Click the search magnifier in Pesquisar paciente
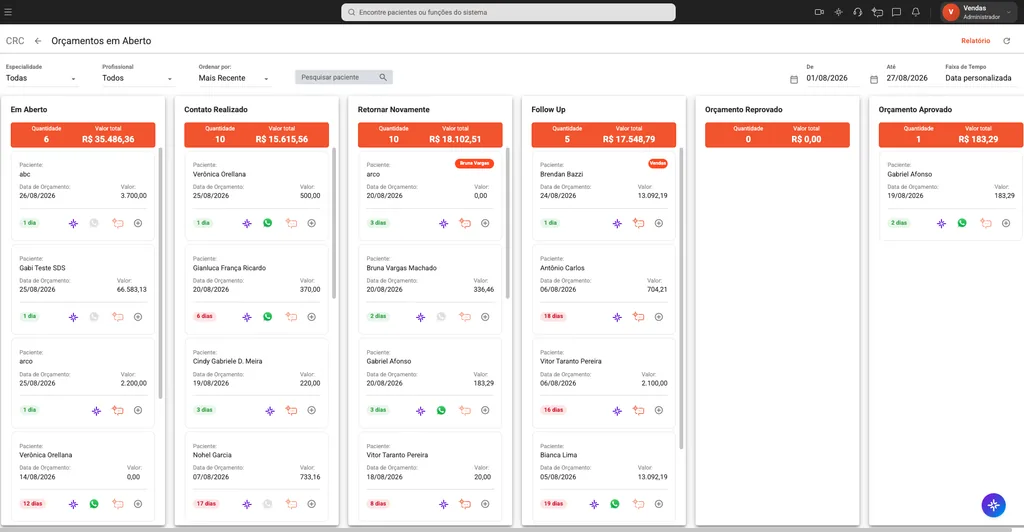Viewport: 1024px width, 532px height. [383, 77]
